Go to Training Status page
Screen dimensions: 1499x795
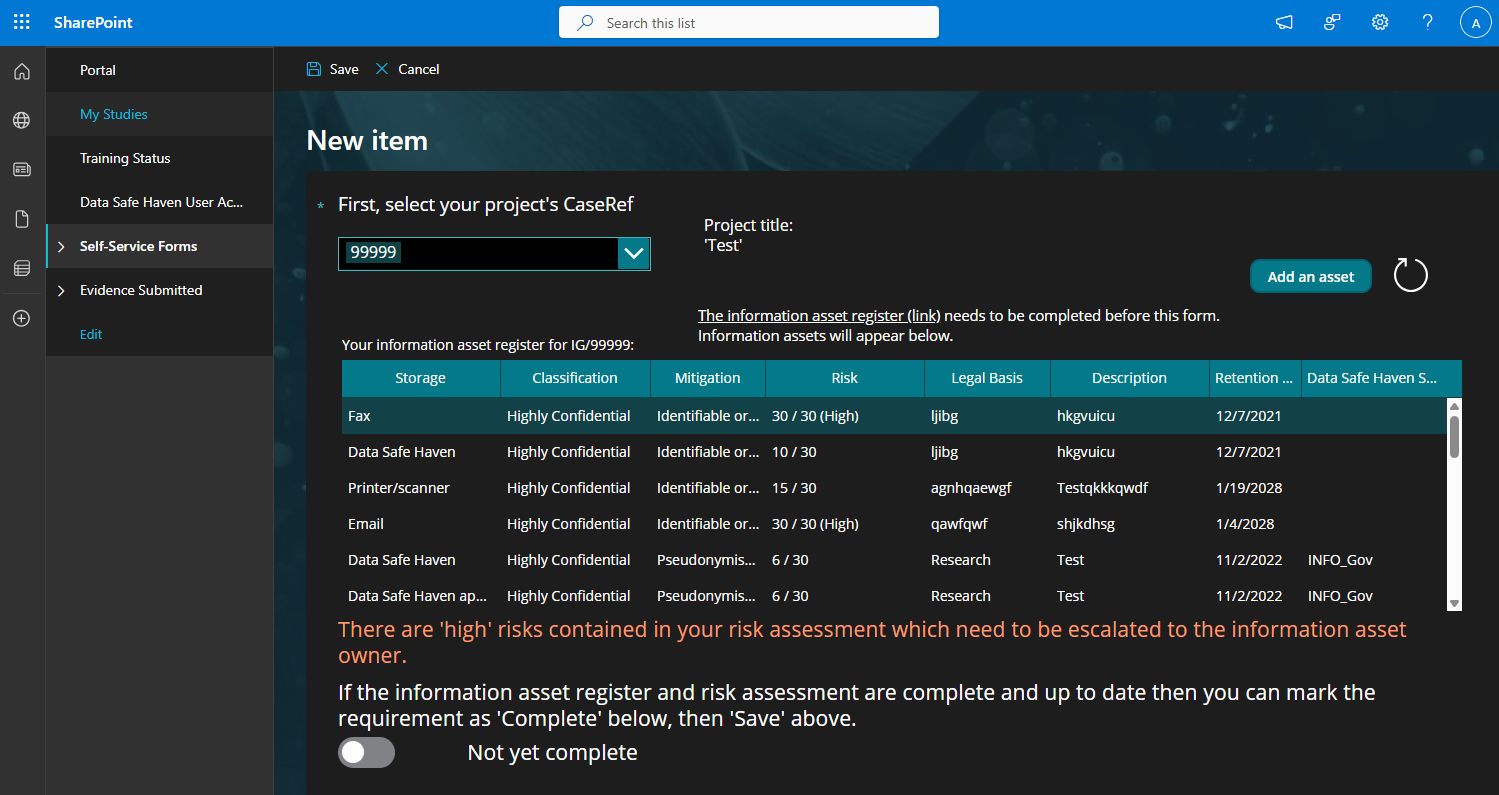(125, 158)
